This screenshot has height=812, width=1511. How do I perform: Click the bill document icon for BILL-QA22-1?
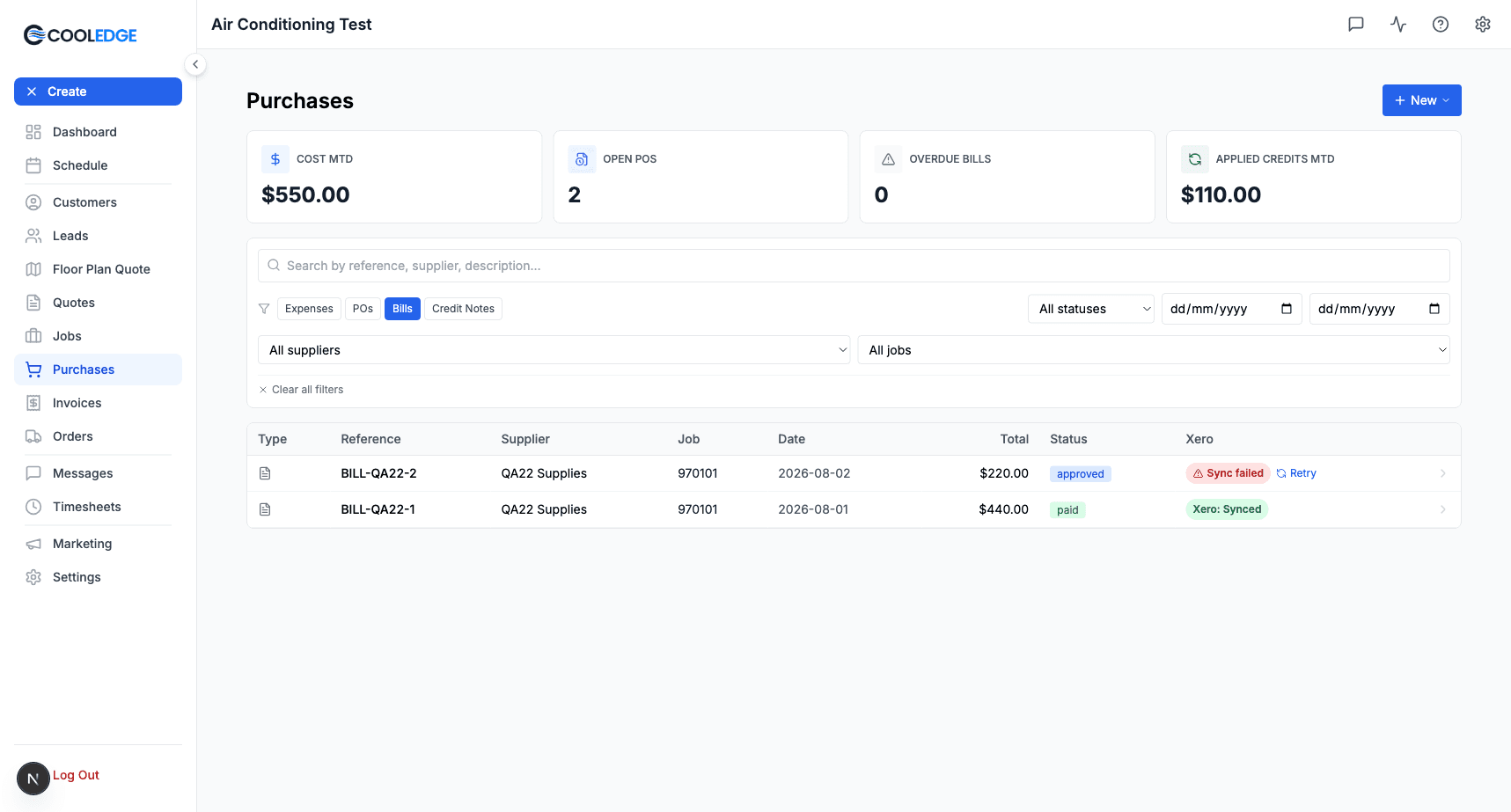coord(265,509)
